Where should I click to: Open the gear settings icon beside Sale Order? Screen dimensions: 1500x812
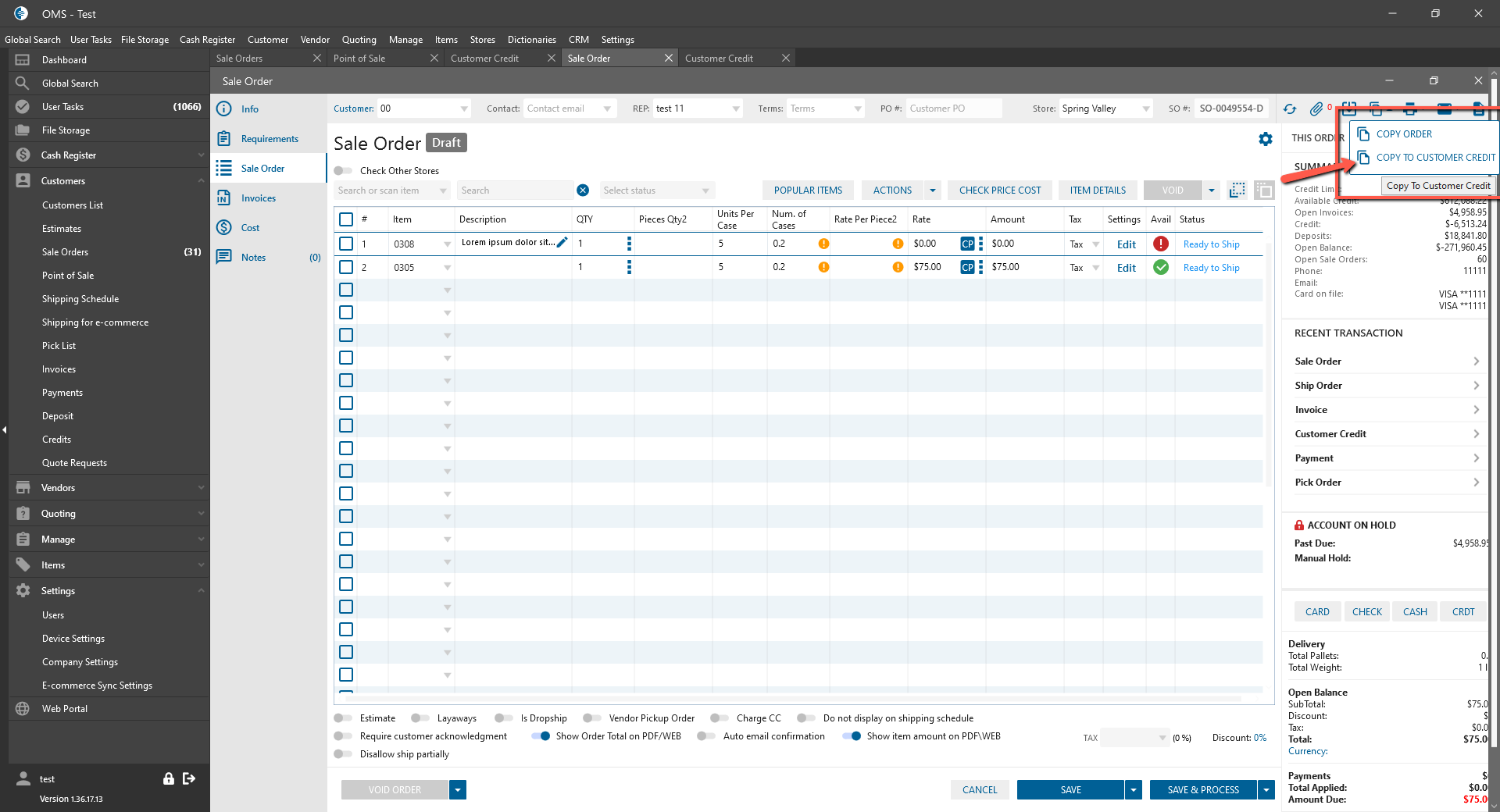pos(1266,139)
